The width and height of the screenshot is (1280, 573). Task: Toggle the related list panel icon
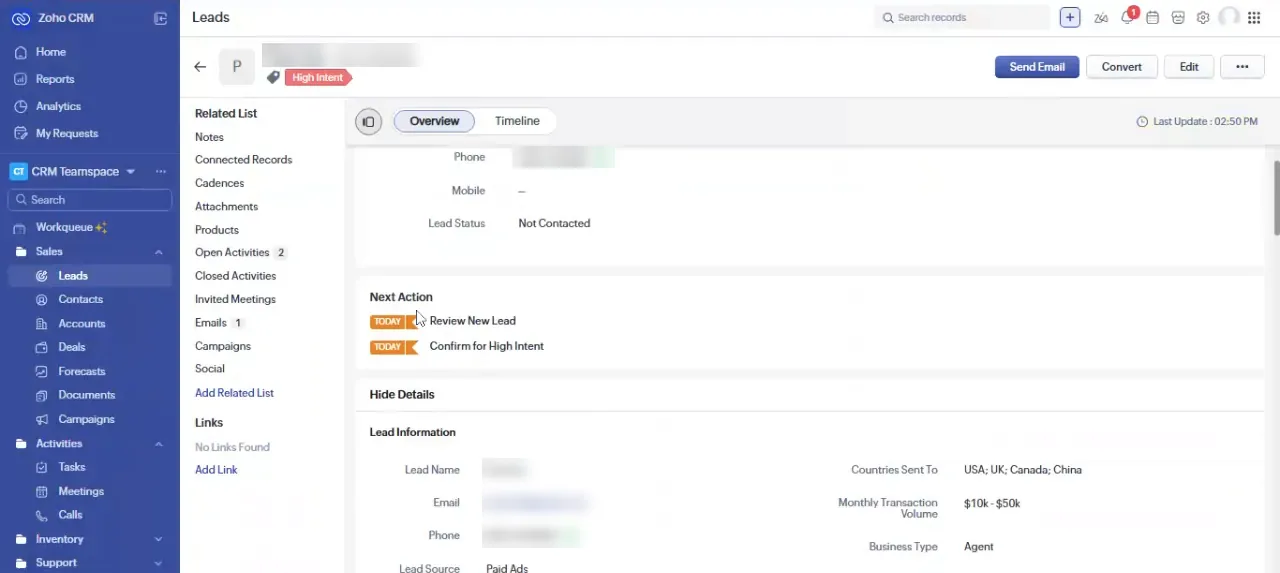click(x=368, y=122)
